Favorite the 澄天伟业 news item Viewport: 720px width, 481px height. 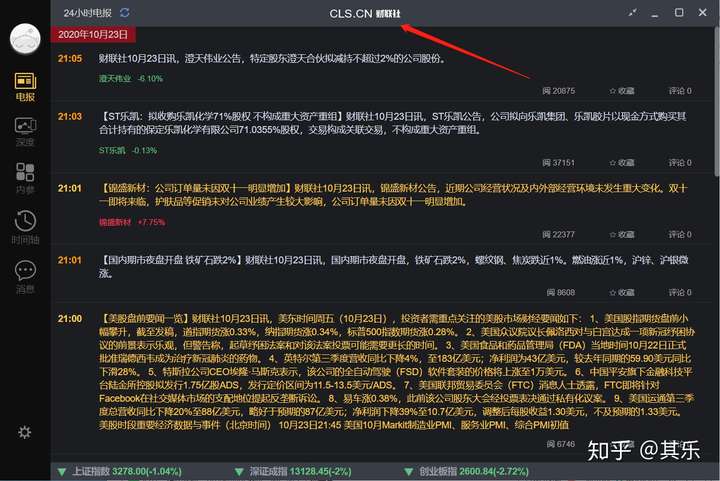click(622, 91)
